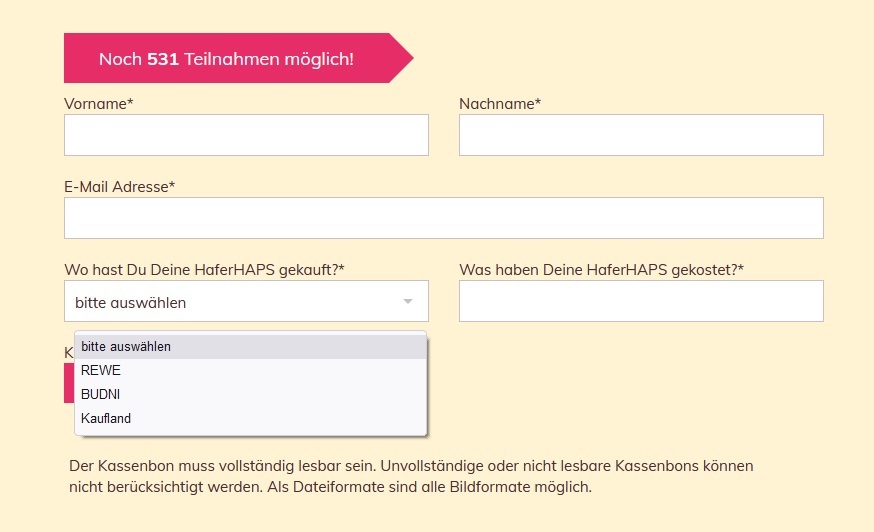Click the 'bitte auswählen' select box
Screen dimensions: 874x532
246,301
